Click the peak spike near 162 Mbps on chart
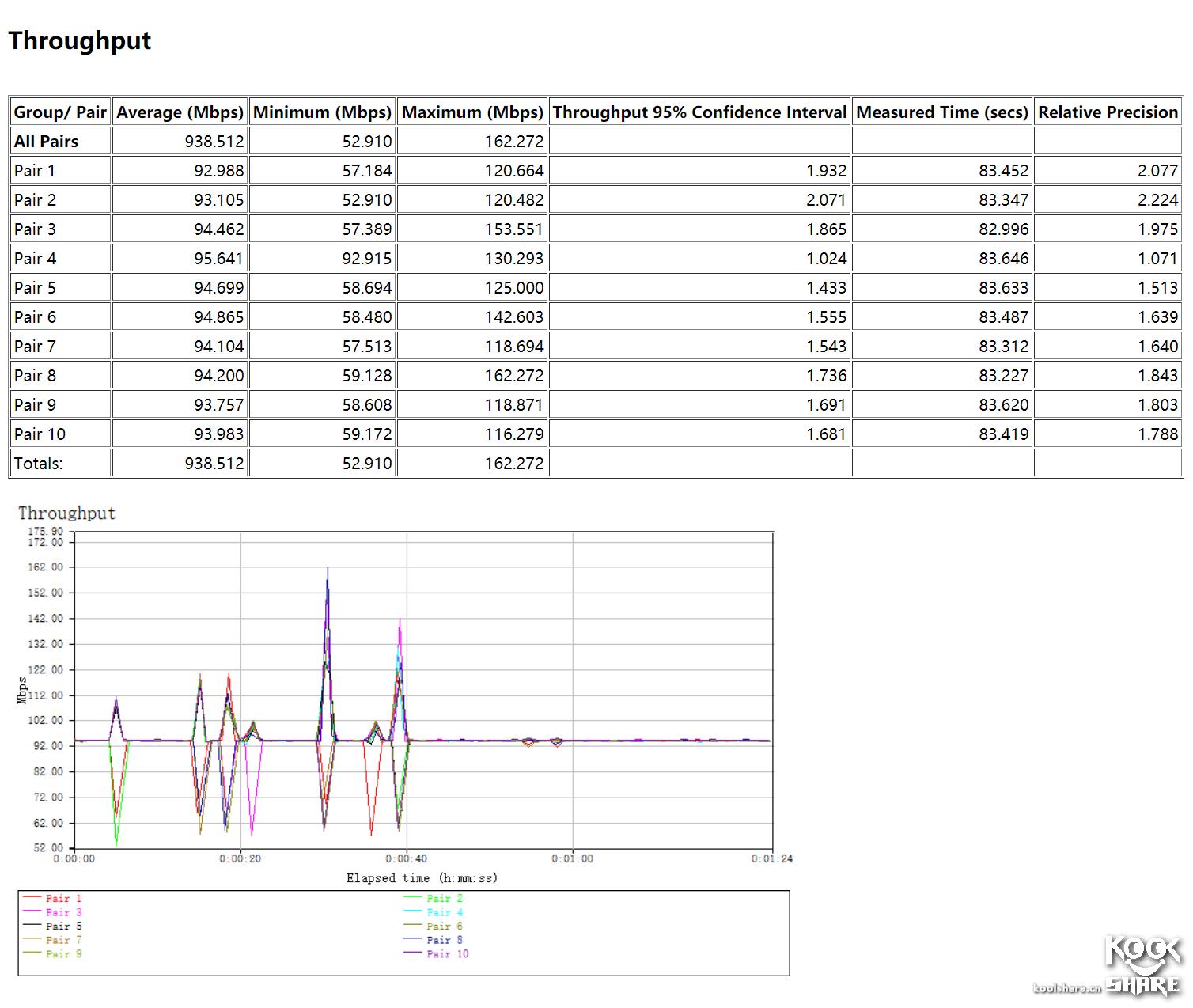1193x1008 pixels. [328, 567]
